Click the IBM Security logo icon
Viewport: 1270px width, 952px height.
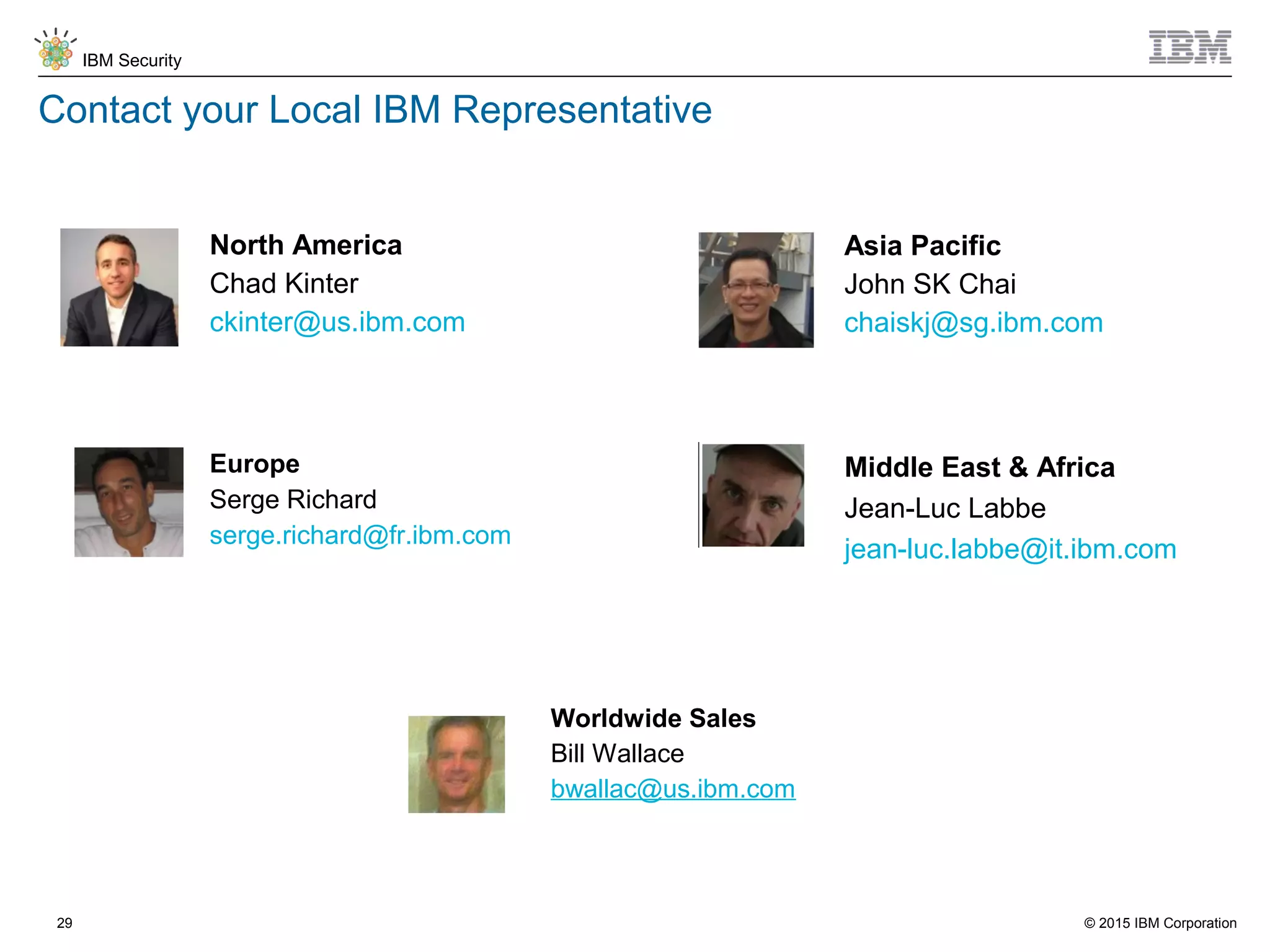pyautogui.click(x=56, y=48)
